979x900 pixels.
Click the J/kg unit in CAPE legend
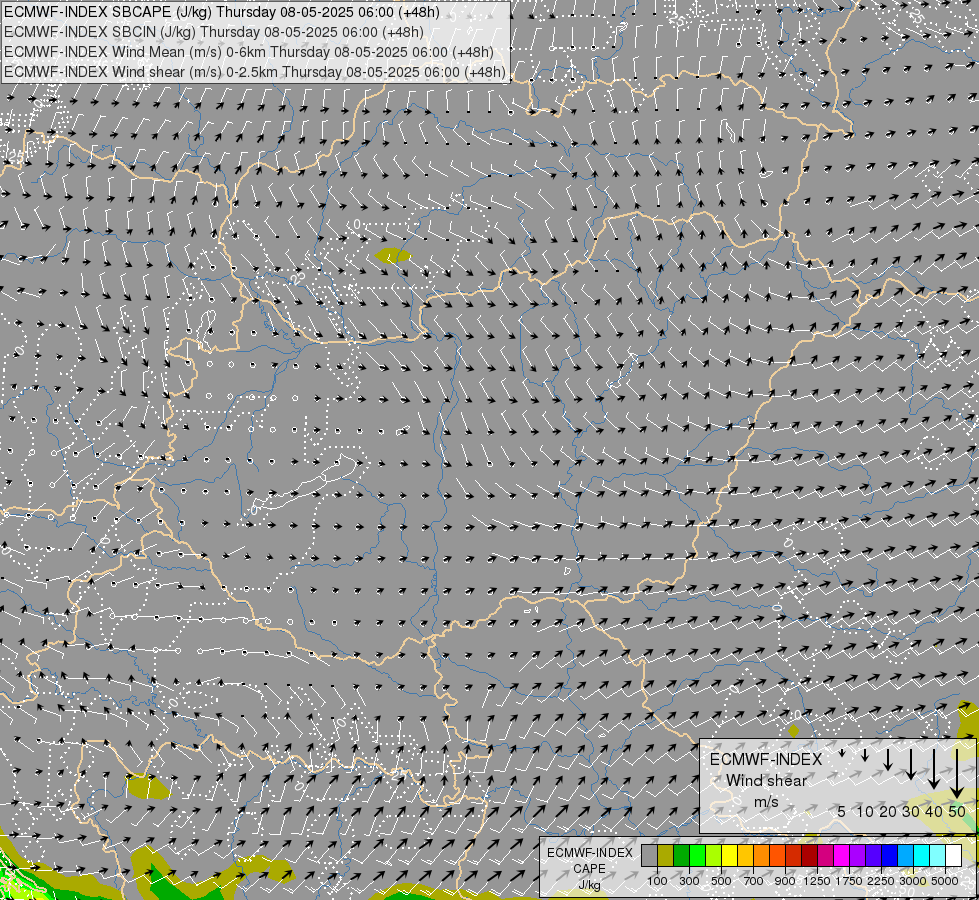[x=589, y=885]
